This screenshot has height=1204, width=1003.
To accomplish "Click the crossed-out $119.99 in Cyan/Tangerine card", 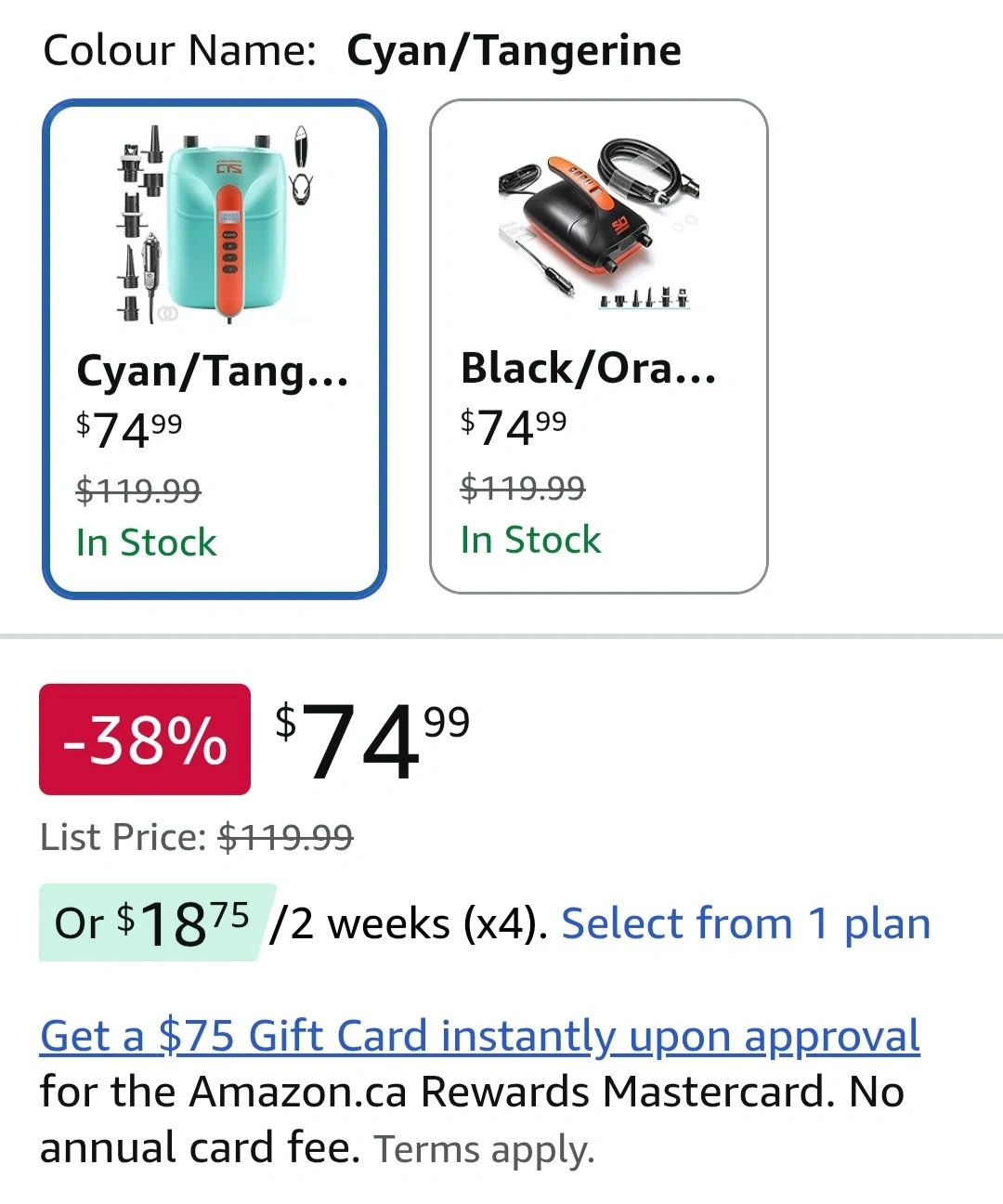I will [x=138, y=490].
